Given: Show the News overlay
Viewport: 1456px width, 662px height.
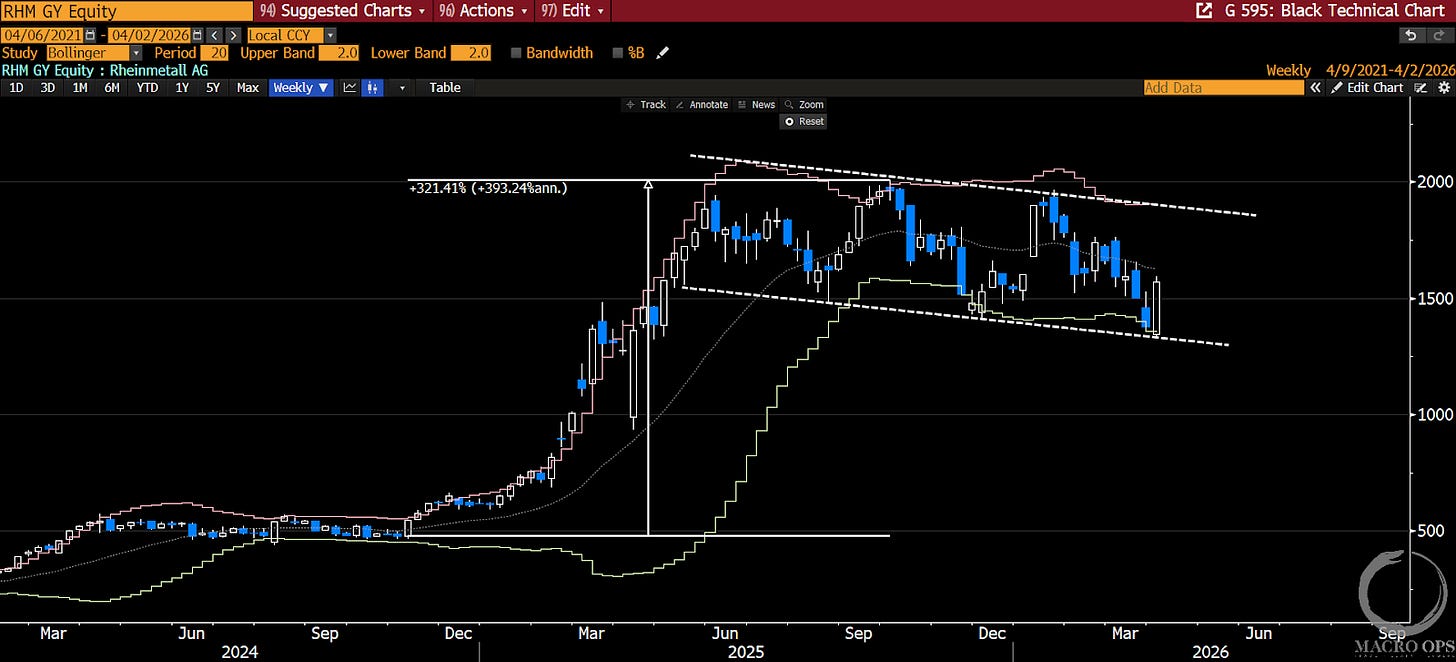Looking at the screenshot, I should [x=756, y=104].
